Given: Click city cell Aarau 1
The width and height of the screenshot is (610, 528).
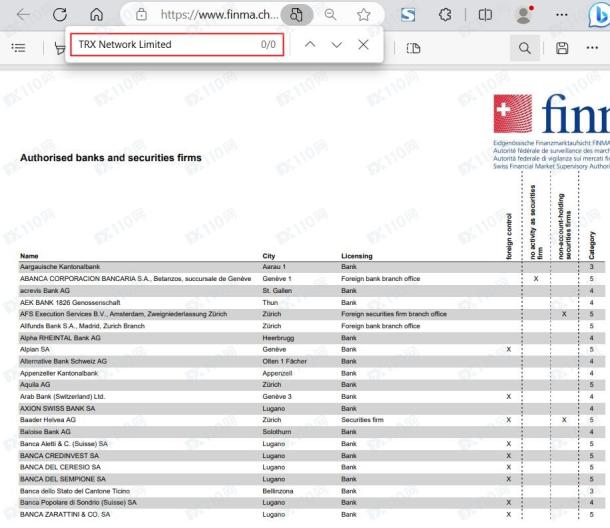Looking at the screenshot, I should tap(274, 267).
